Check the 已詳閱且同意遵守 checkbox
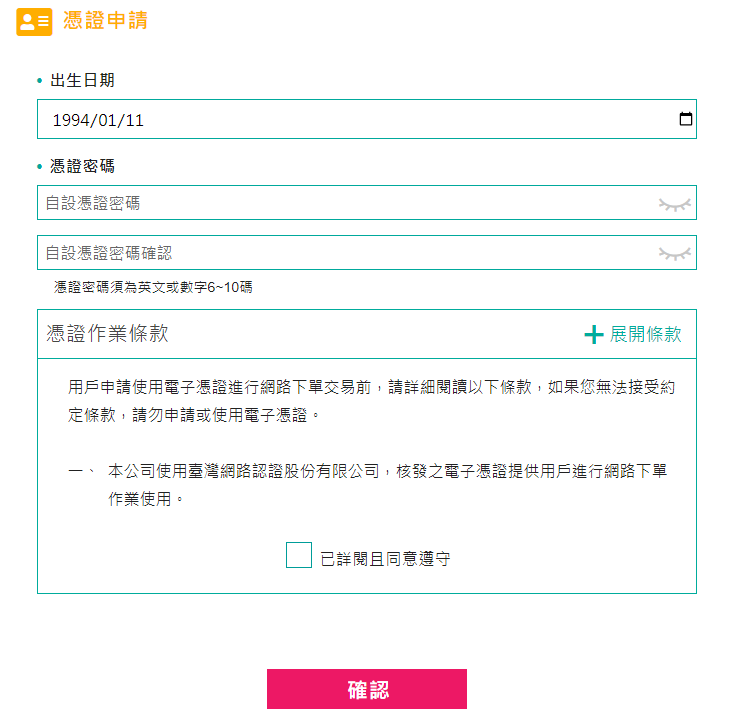Screen dimensions: 744x713 (298, 555)
